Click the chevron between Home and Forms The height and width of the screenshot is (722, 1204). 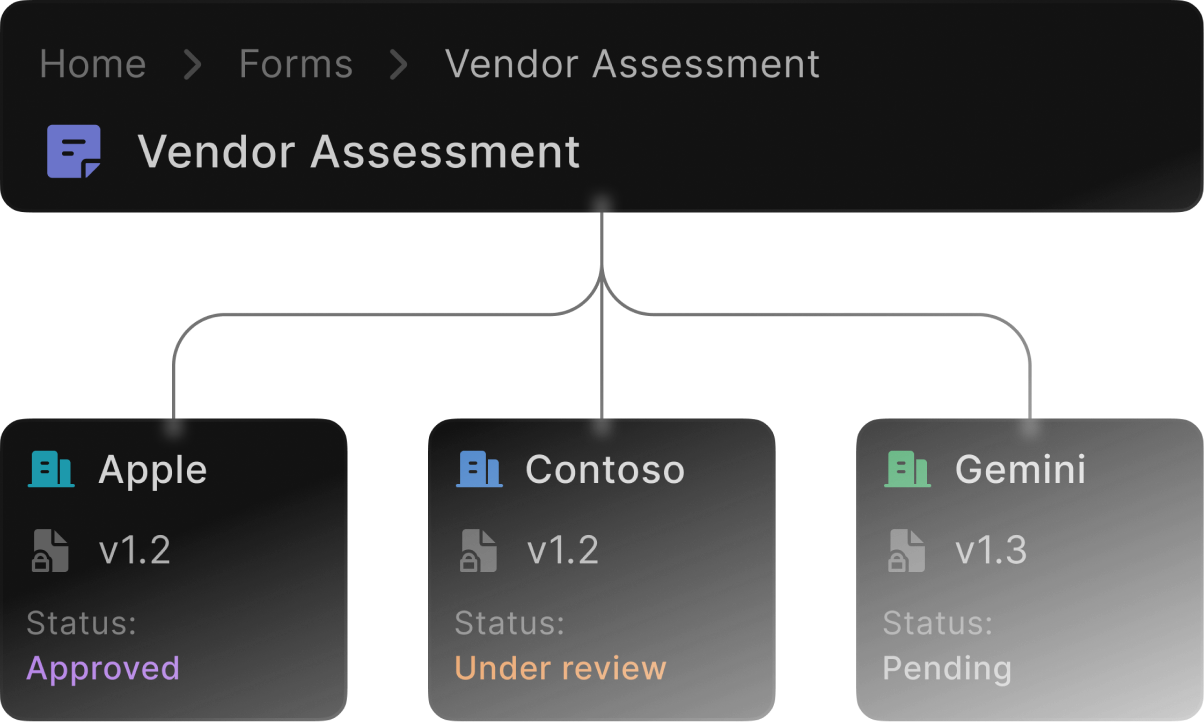click(193, 66)
